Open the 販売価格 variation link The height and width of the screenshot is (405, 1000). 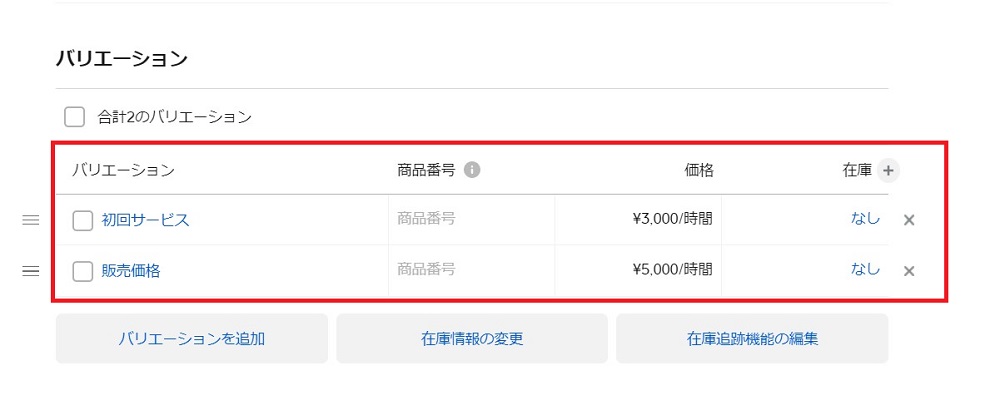click(x=131, y=270)
